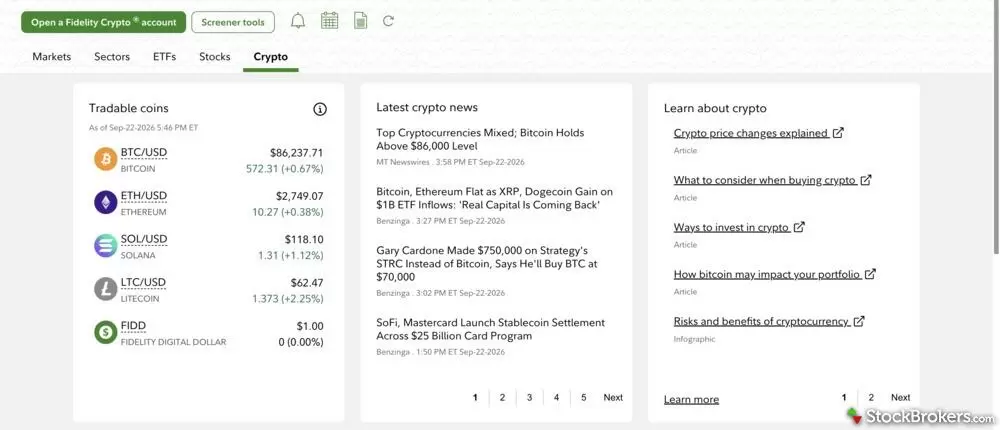Select Learn about crypto page 1
The image size is (1000, 430).
844,397
